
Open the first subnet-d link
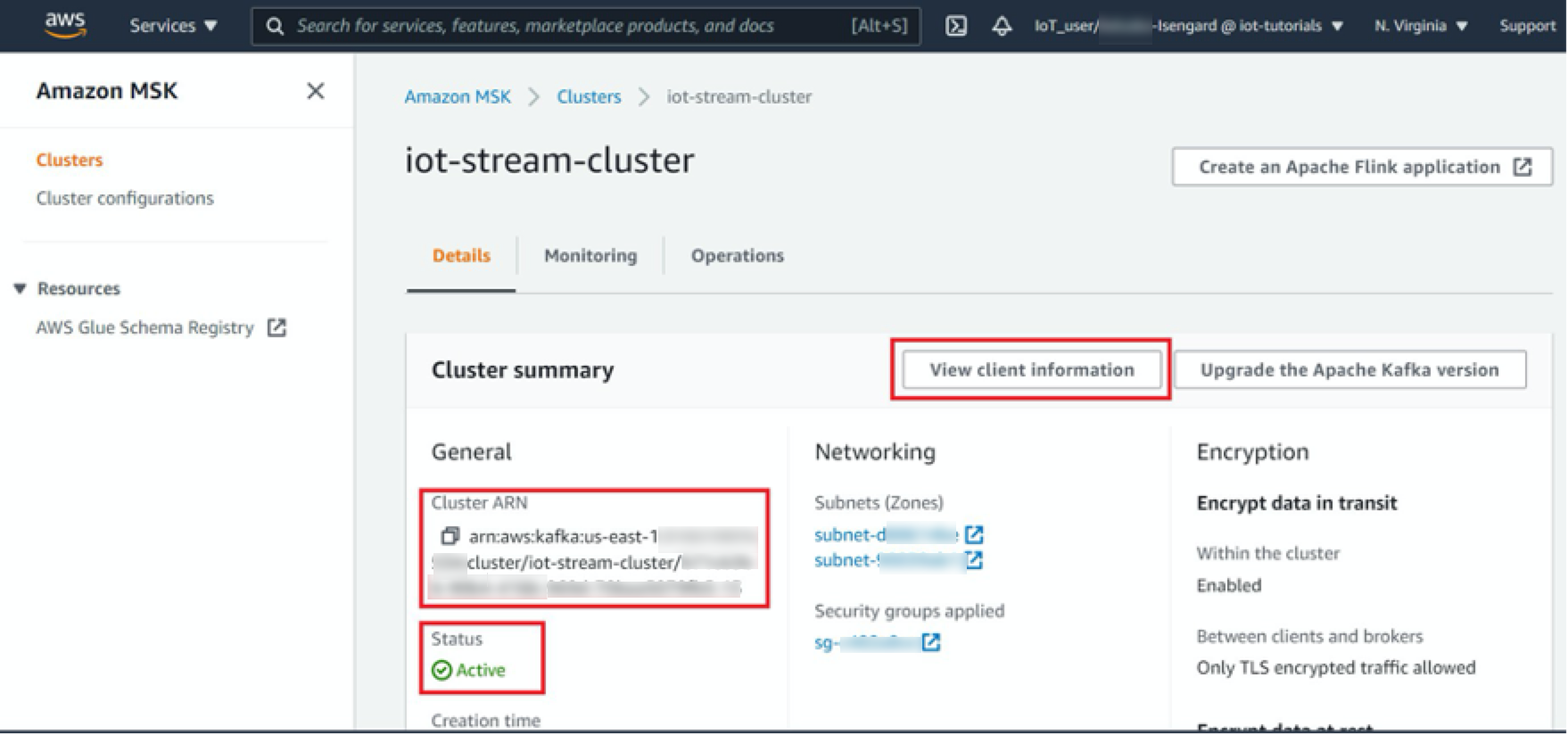click(885, 534)
